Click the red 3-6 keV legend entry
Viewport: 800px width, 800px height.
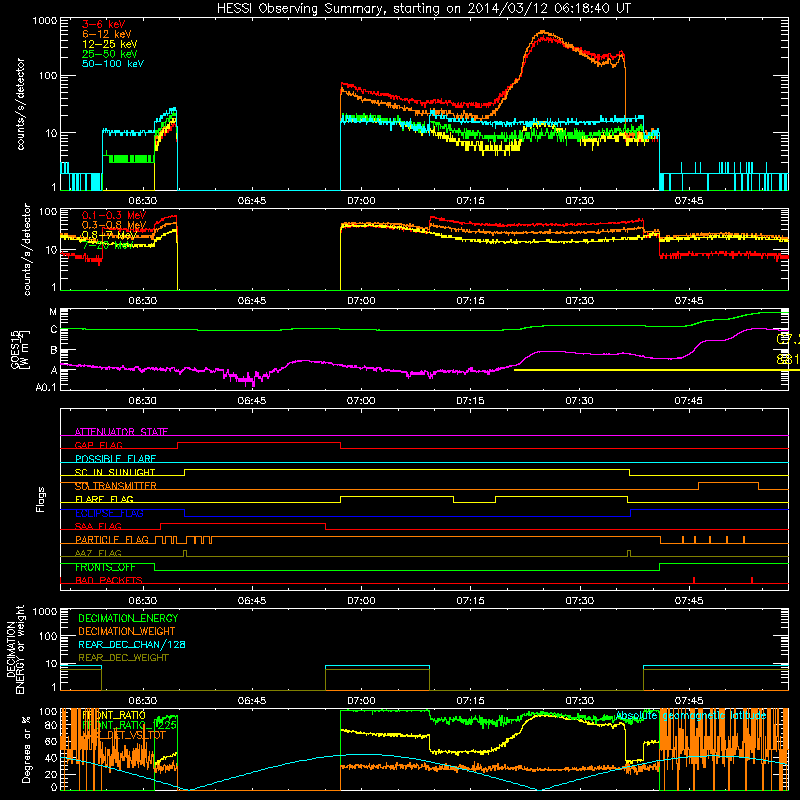(x=103, y=24)
